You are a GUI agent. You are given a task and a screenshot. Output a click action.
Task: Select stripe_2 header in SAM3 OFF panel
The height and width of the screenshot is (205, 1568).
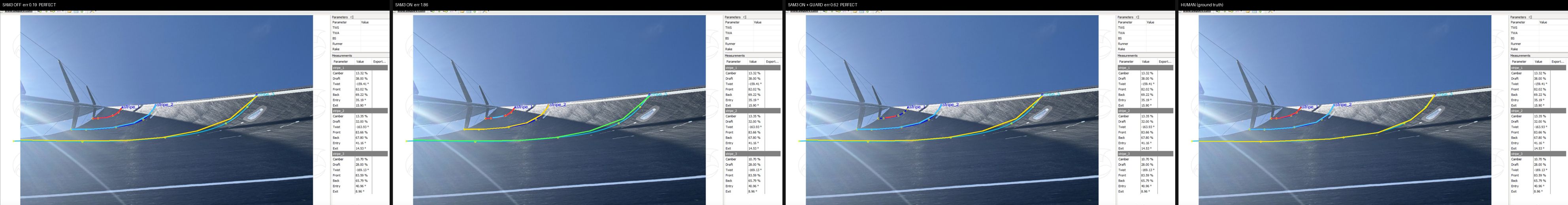[x=360, y=111]
